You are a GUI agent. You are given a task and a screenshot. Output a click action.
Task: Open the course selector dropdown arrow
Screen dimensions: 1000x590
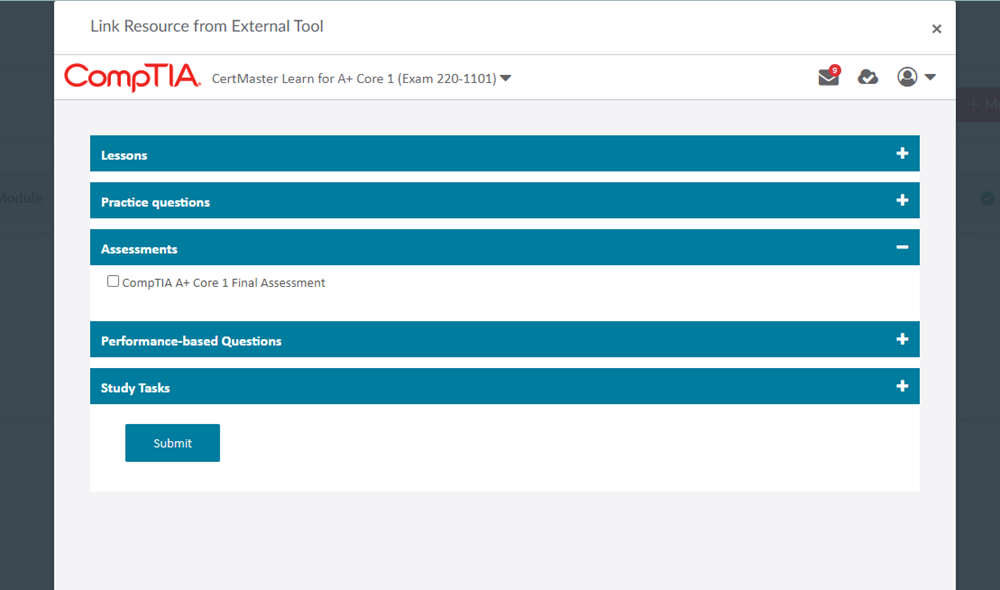pos(507,78)
